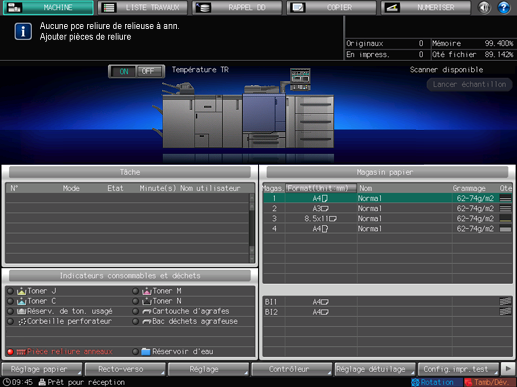
Task: Click the clock icon in the status bar
Action: (7, 382)
